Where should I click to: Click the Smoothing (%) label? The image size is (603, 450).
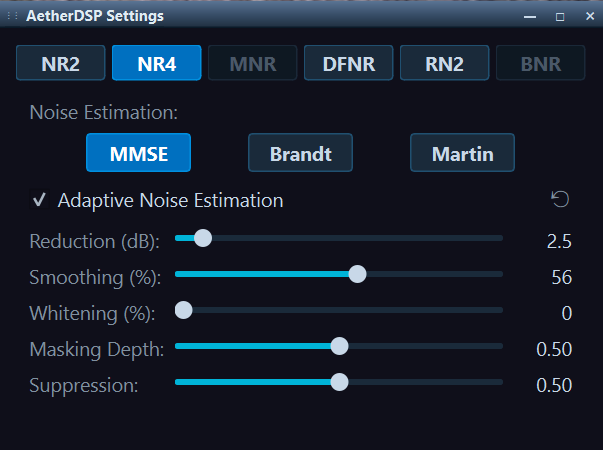[95, 277]
